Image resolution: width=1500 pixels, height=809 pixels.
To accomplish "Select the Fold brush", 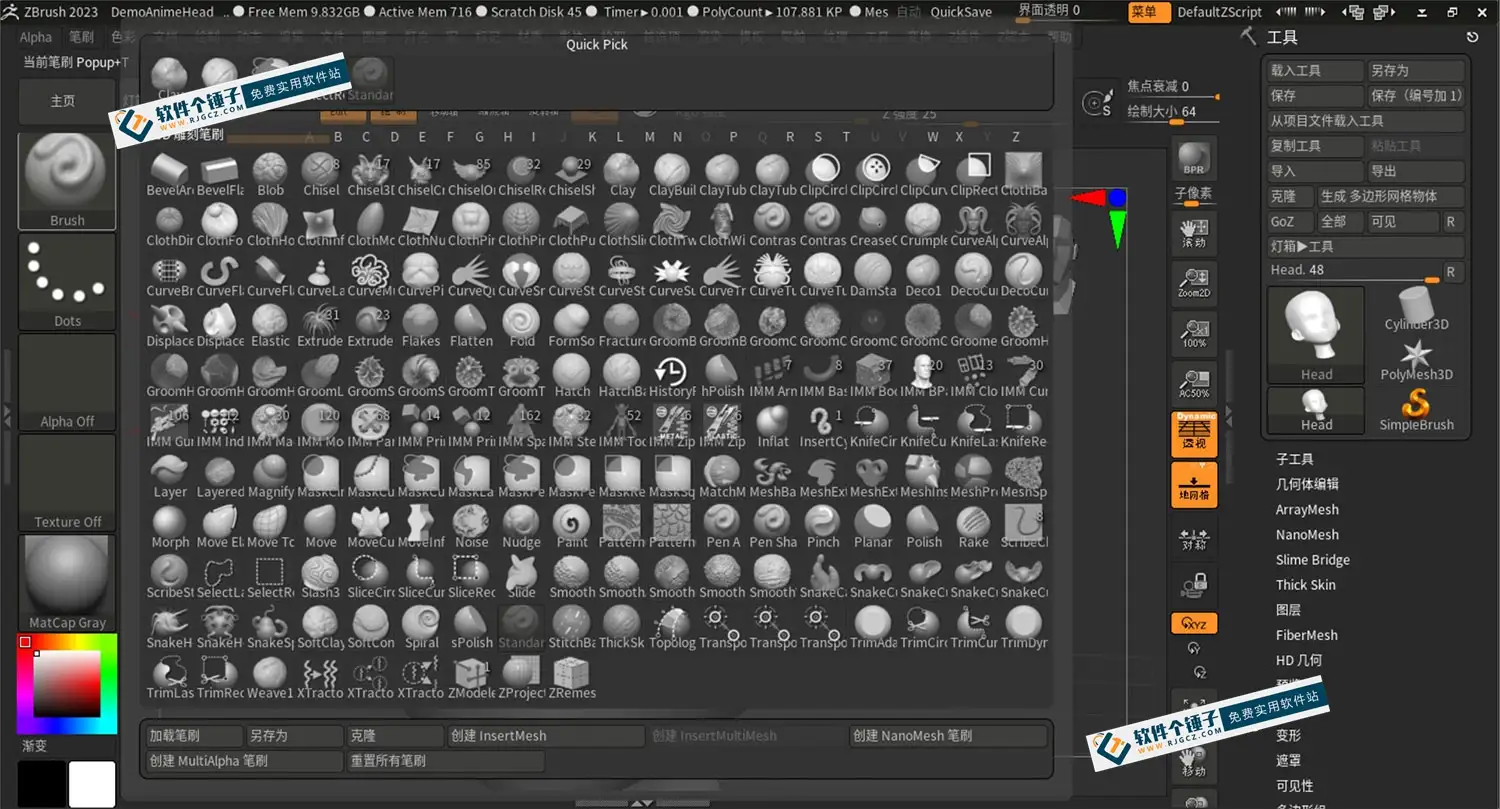I will point(521,326).
